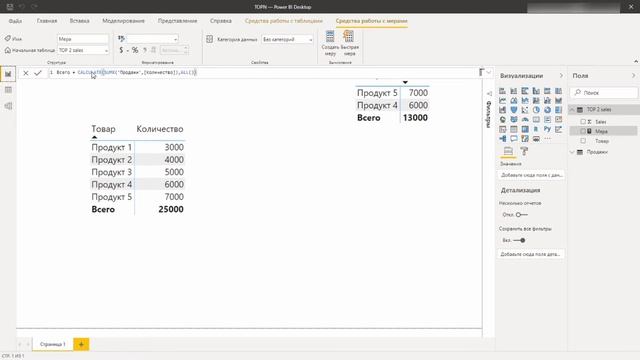
Task: Open the Файл menu tab
Action: pos(16,21)
